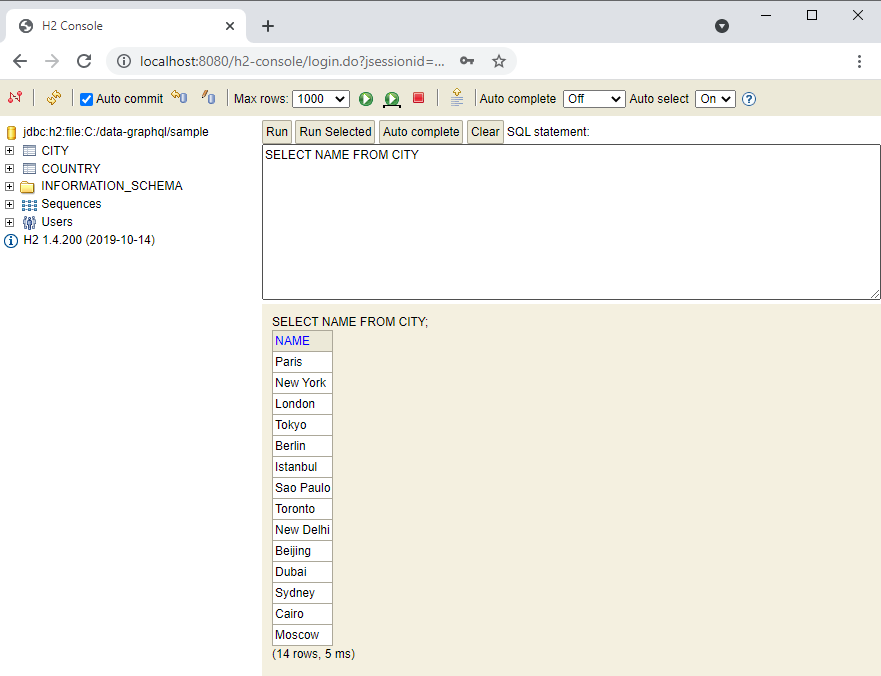Enable Auto complete
Image resolution: width=881 pixels, height=676 pixels.
(x=593, y=99)
